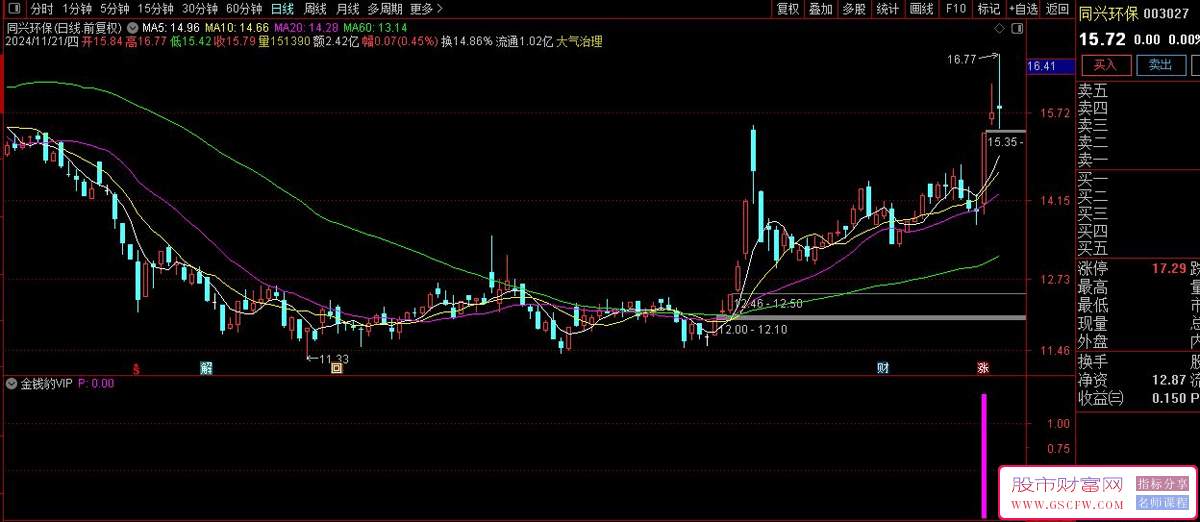Open the 多股 multi-stock view
The height and width of the screenshot is (522, 1200).
[x=853, y=9]
